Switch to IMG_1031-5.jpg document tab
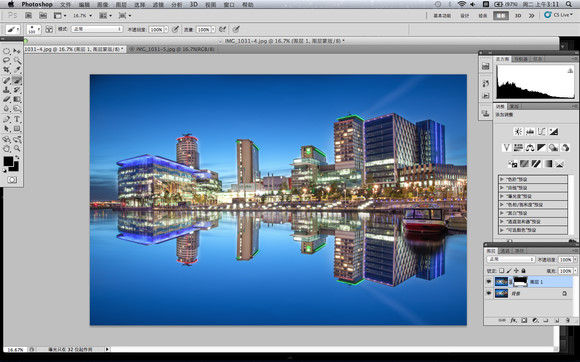Screen dimensions: 580x362 coord(172,49)
